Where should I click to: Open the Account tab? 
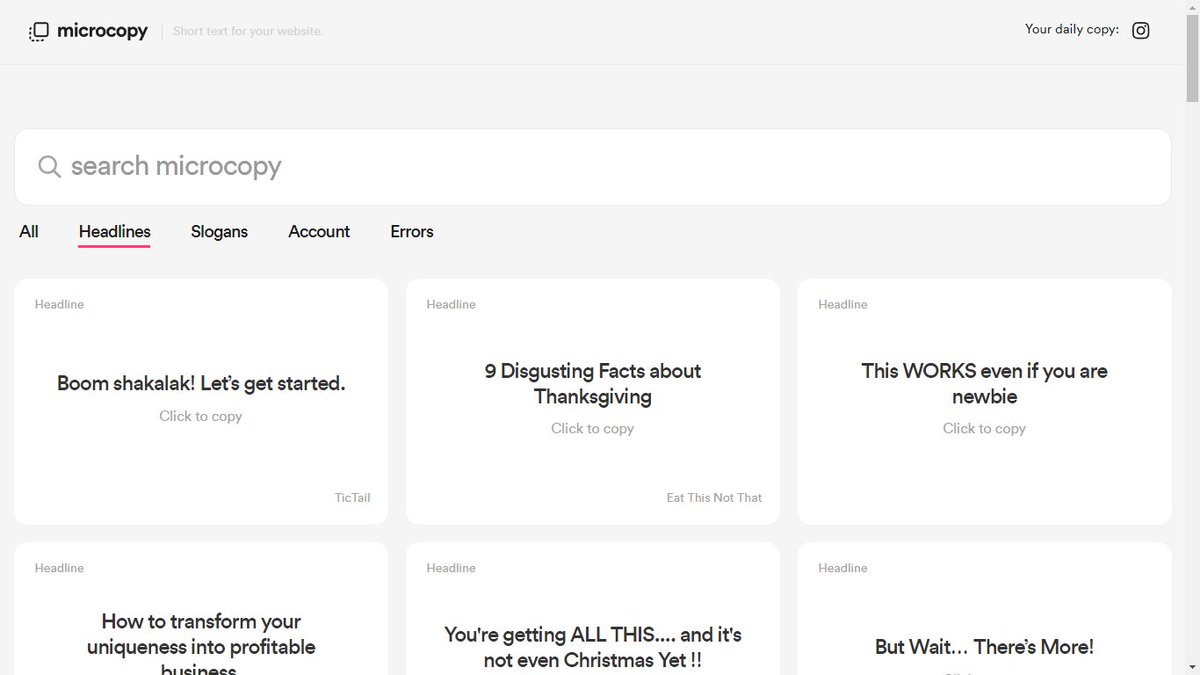tap(319, 231)
